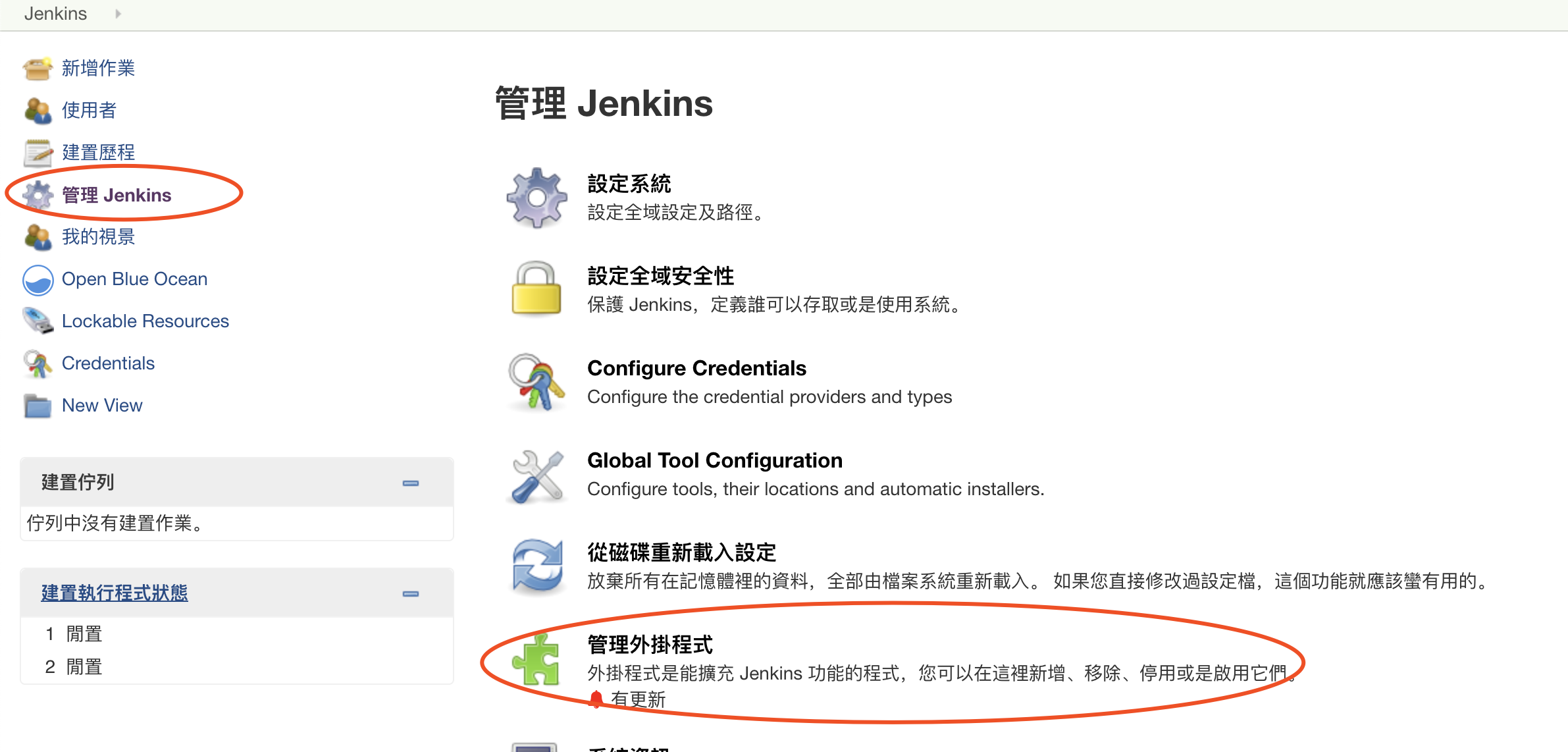Open the New View link

pyautogui.click(x=102, y=406)
